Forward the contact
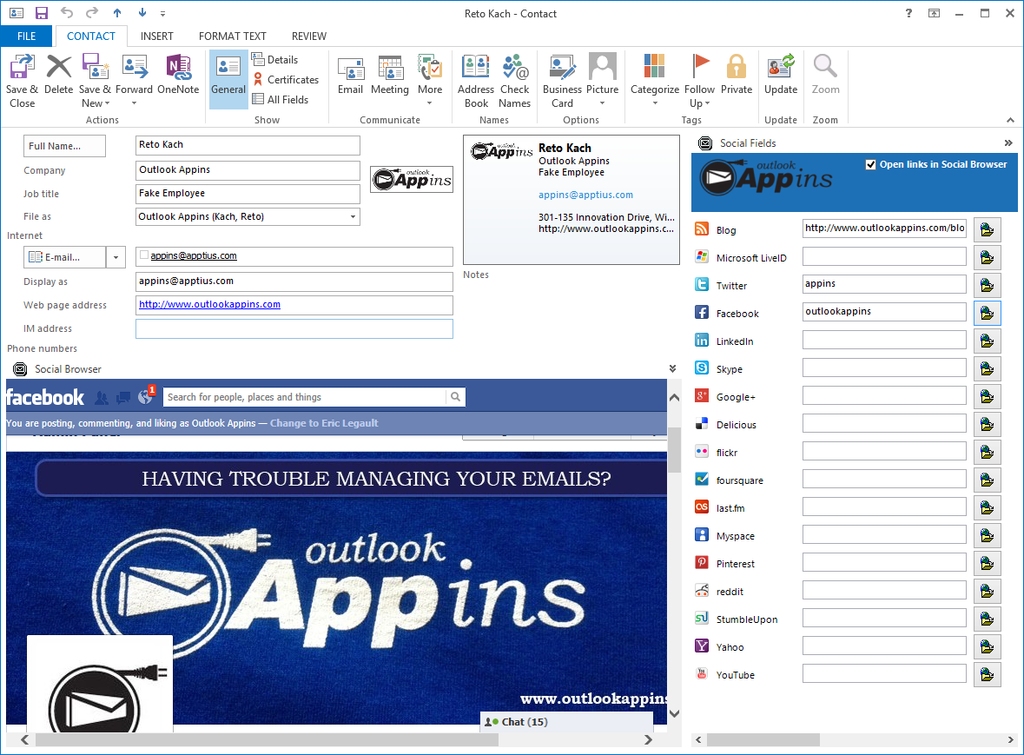Screen dimensions: 1024x755 tap(134, 81)
